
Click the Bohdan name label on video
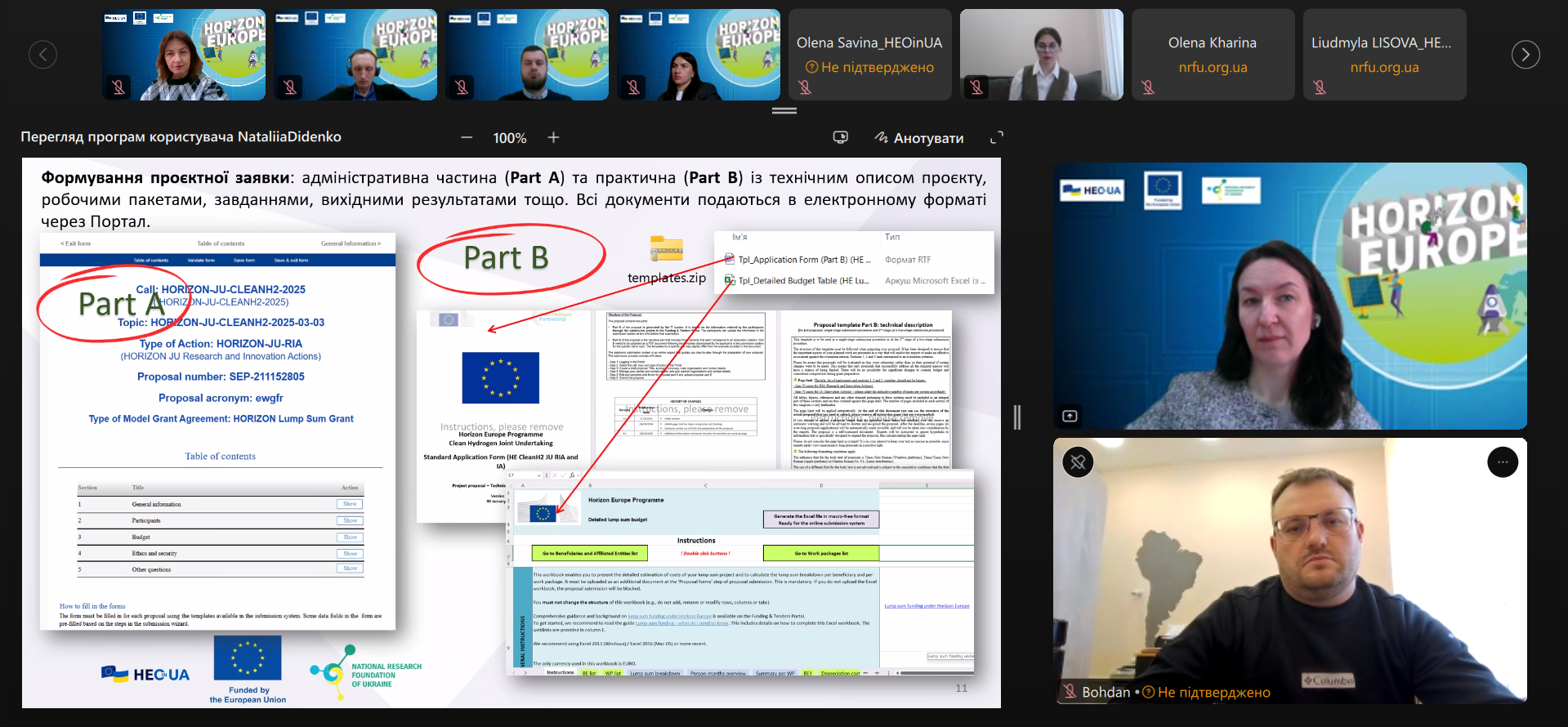click(x=1106, y=692)
